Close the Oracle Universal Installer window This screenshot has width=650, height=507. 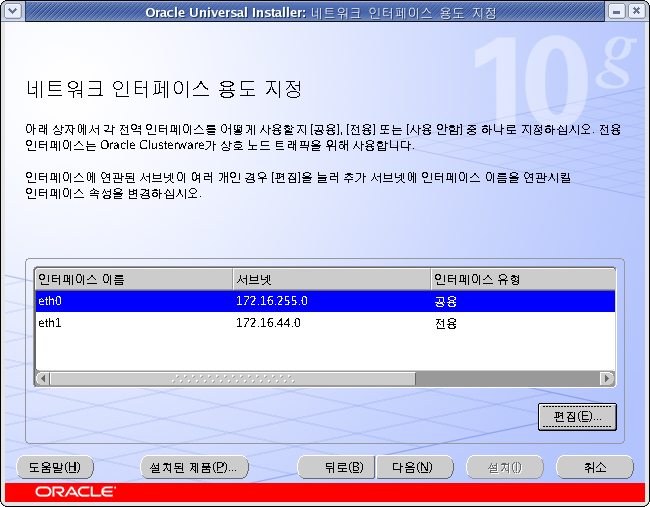(x=636, y=11)
